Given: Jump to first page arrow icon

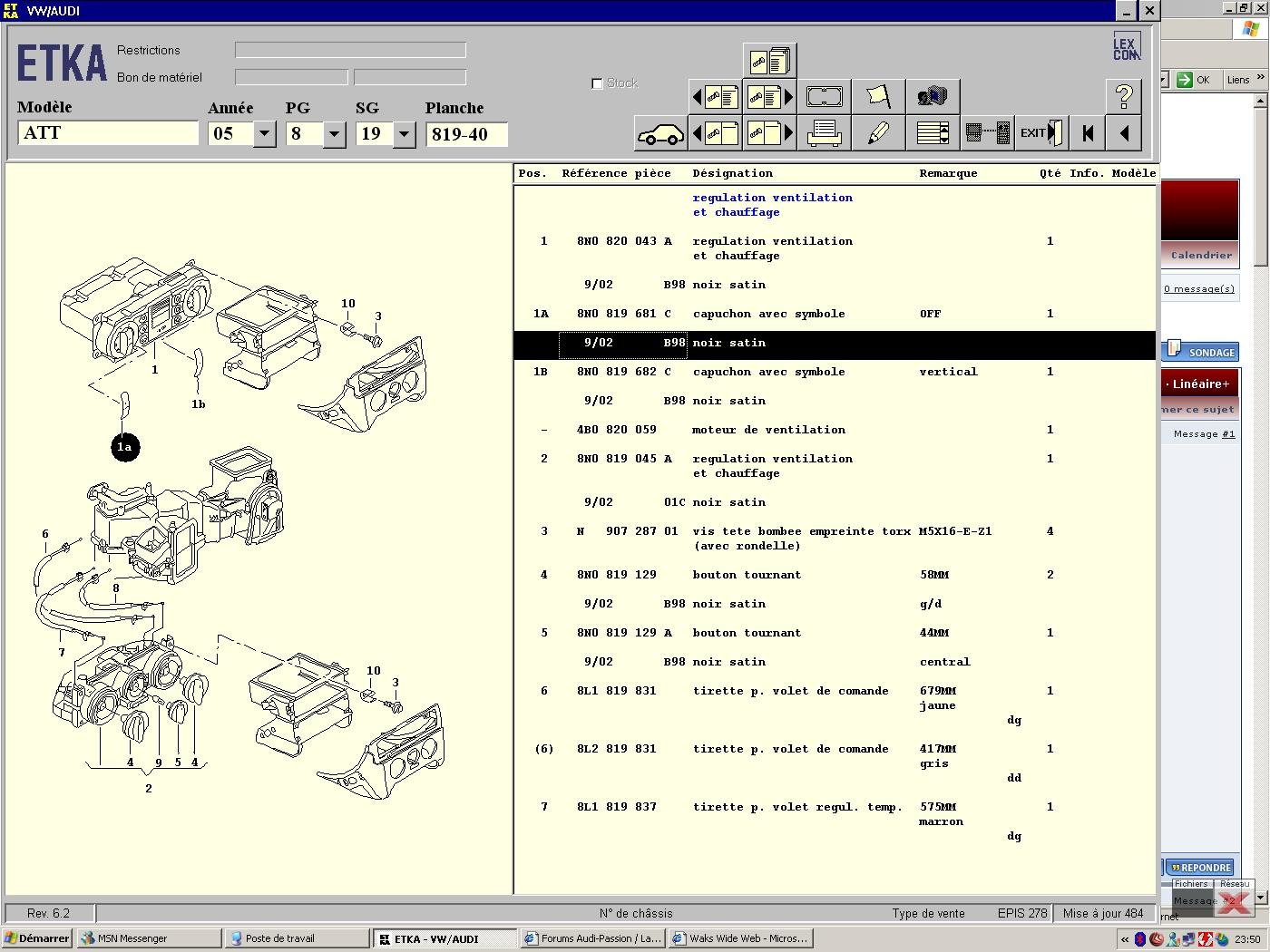Looking at the screenshot, I should tap(1088, 134).
